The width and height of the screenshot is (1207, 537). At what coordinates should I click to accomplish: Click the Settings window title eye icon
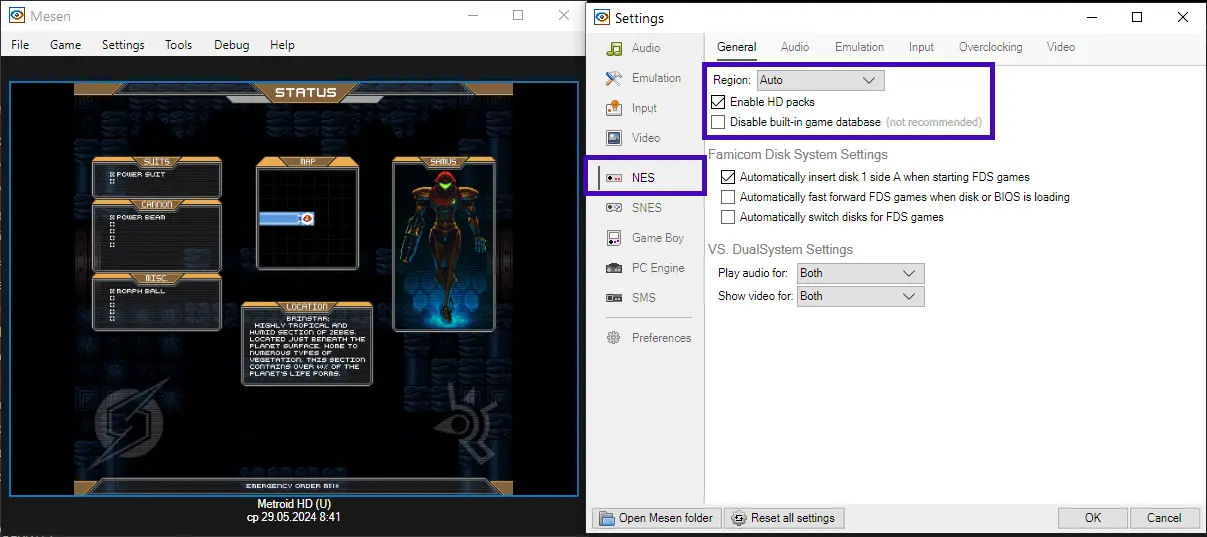coord(602,17)
